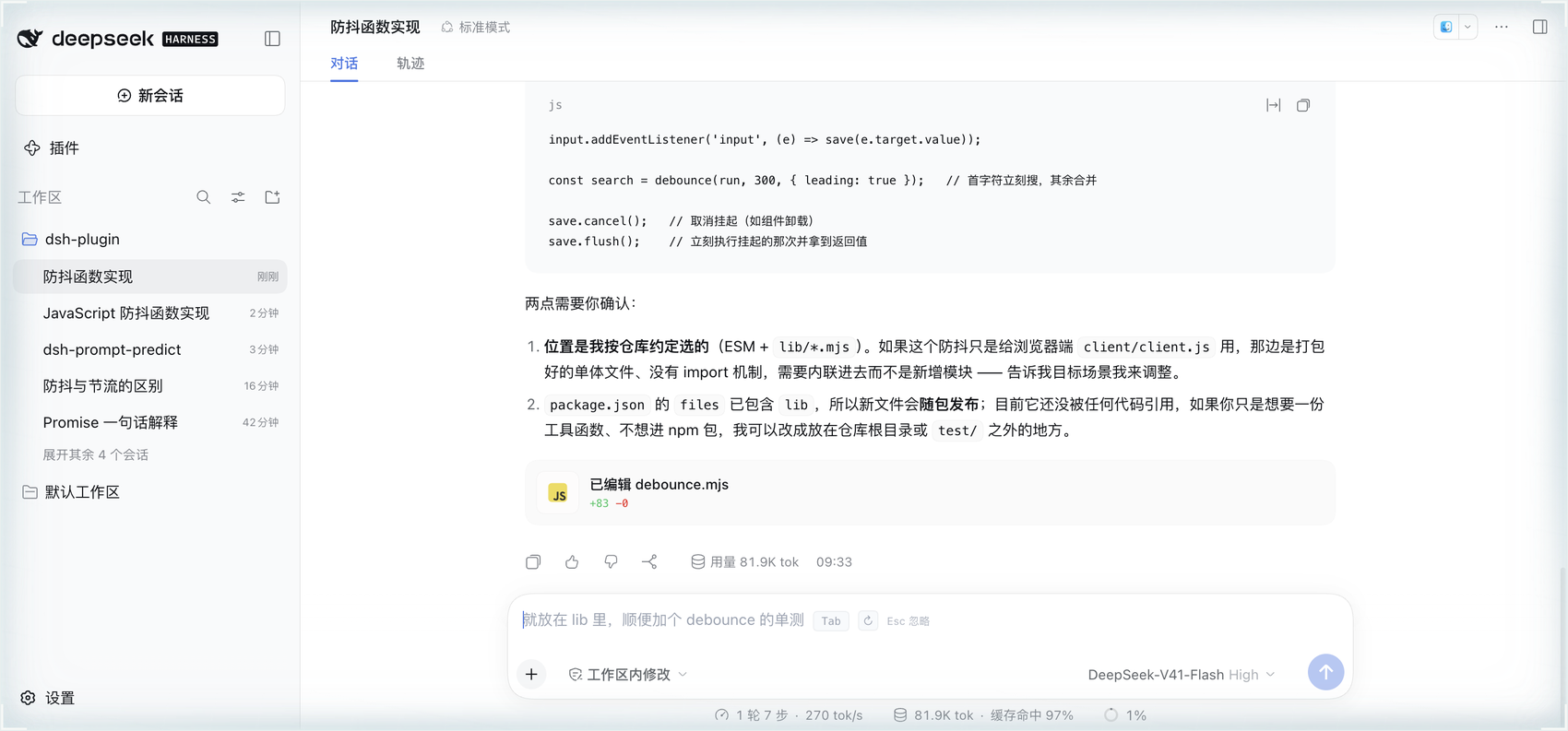Add a new workspace folder

pyautogui.click(x=272, y=197)
